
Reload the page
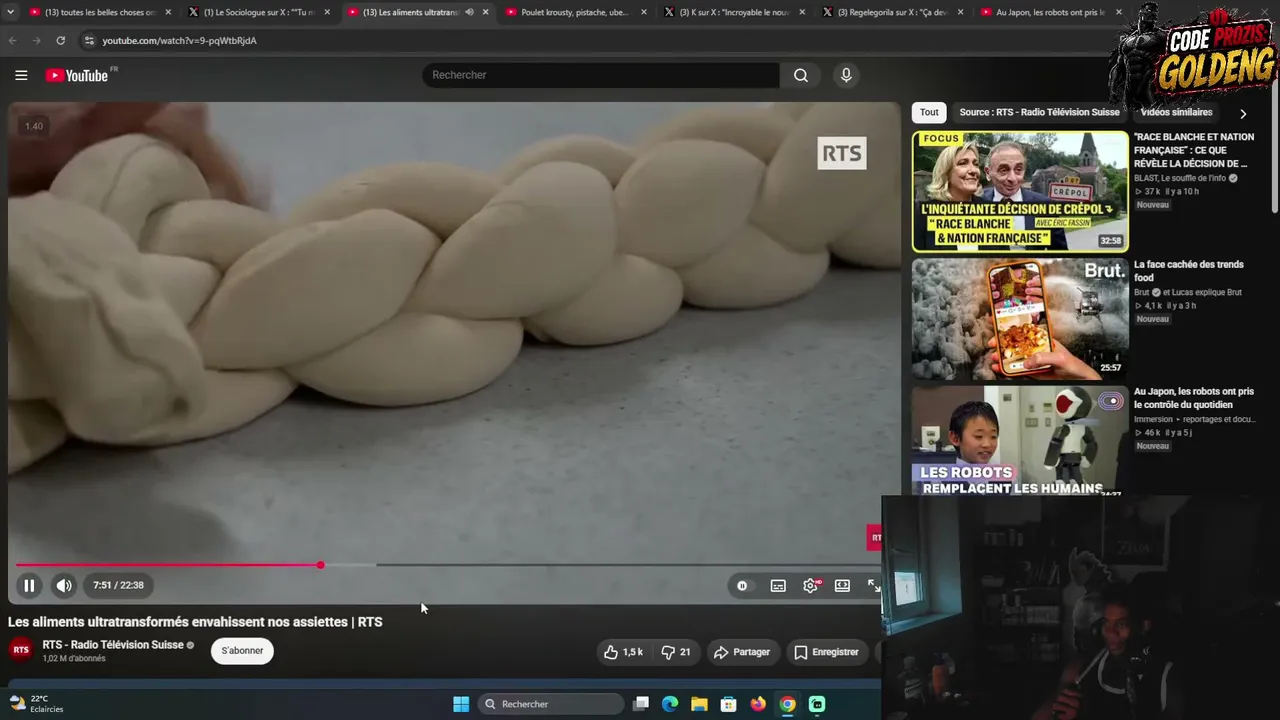pyautogui.click(x=60, y=40)
